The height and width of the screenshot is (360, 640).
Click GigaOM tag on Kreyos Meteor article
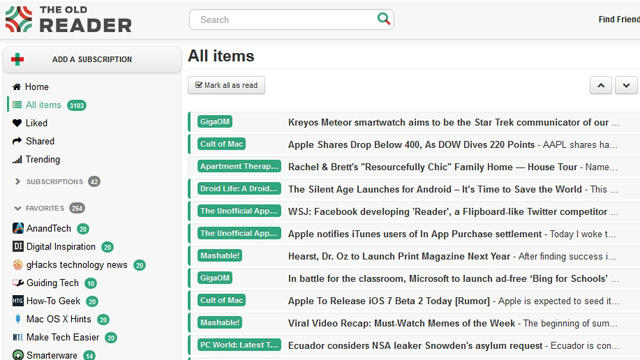point(215,122)
